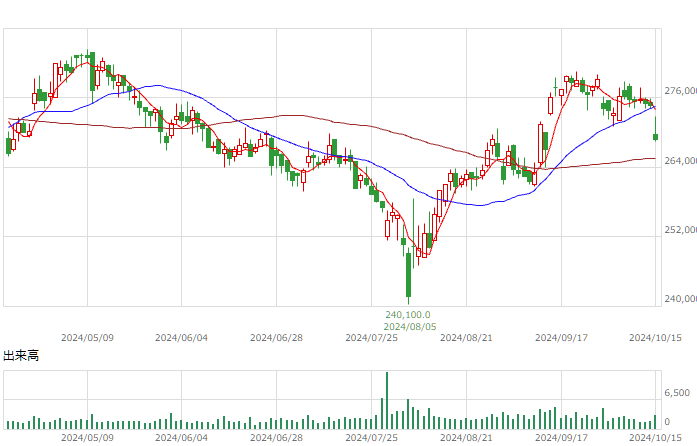The image size is (697, 446).
Task: Click the 6,500 volume axis label
Action: click(677, 393)
